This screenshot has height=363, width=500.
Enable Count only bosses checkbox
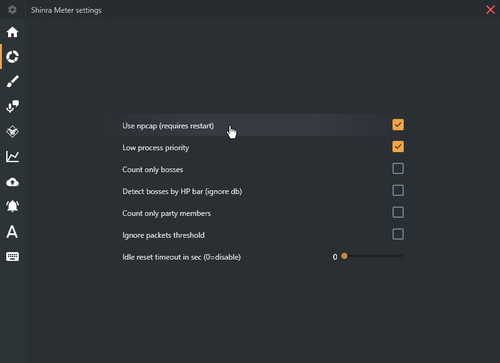(x=398, y=169)
